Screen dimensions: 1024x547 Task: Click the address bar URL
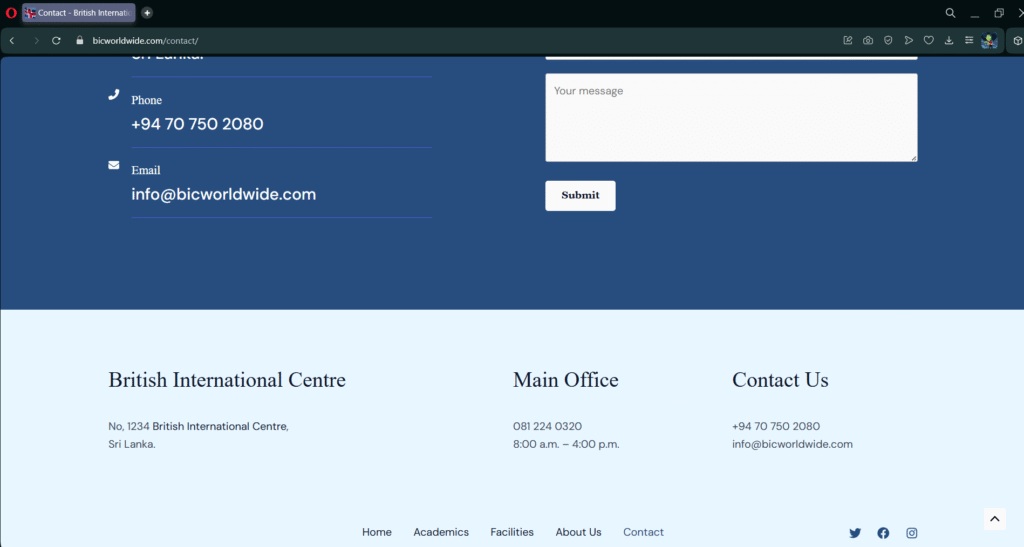point(145,40)
